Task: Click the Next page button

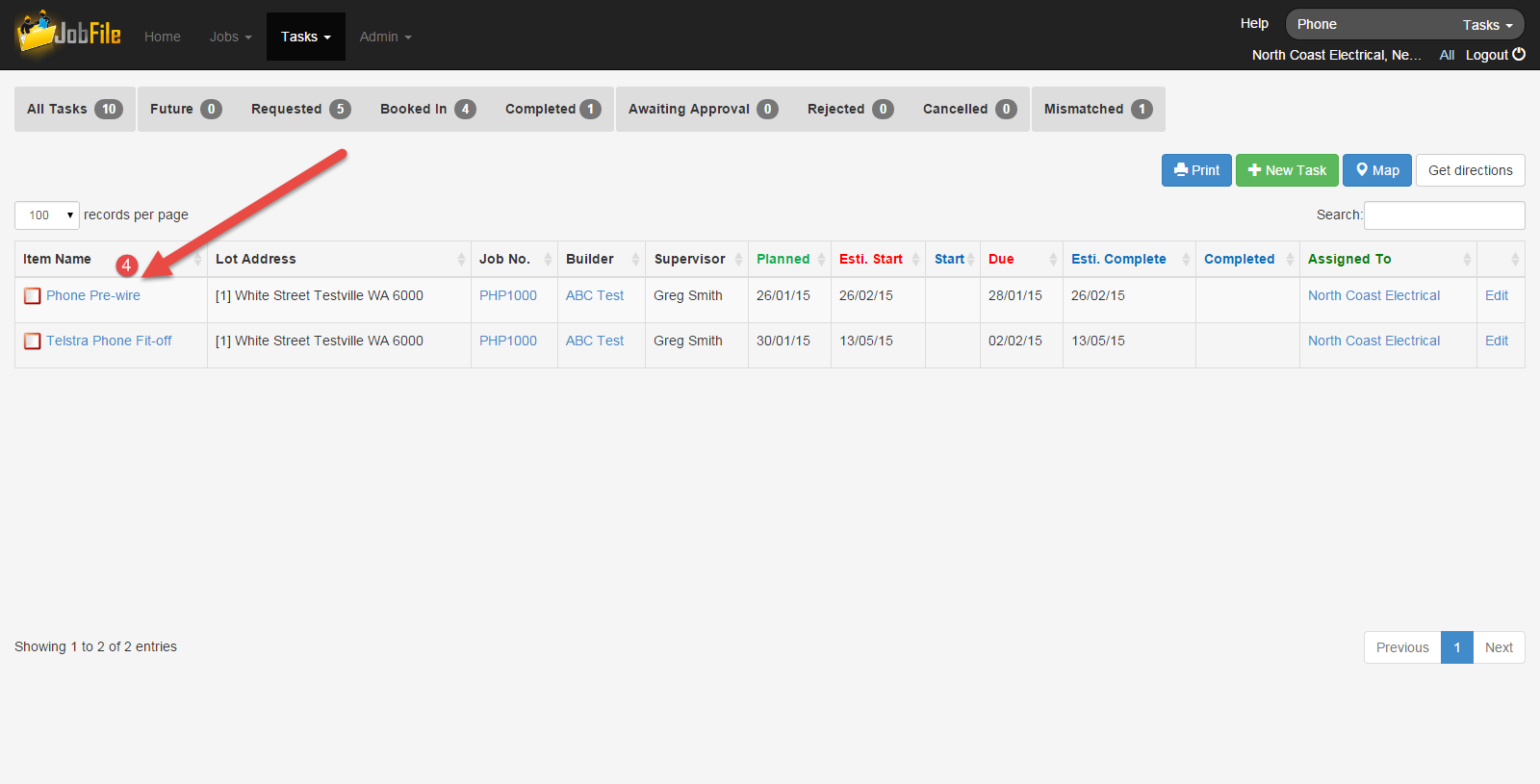Action: pos(1499,647)
